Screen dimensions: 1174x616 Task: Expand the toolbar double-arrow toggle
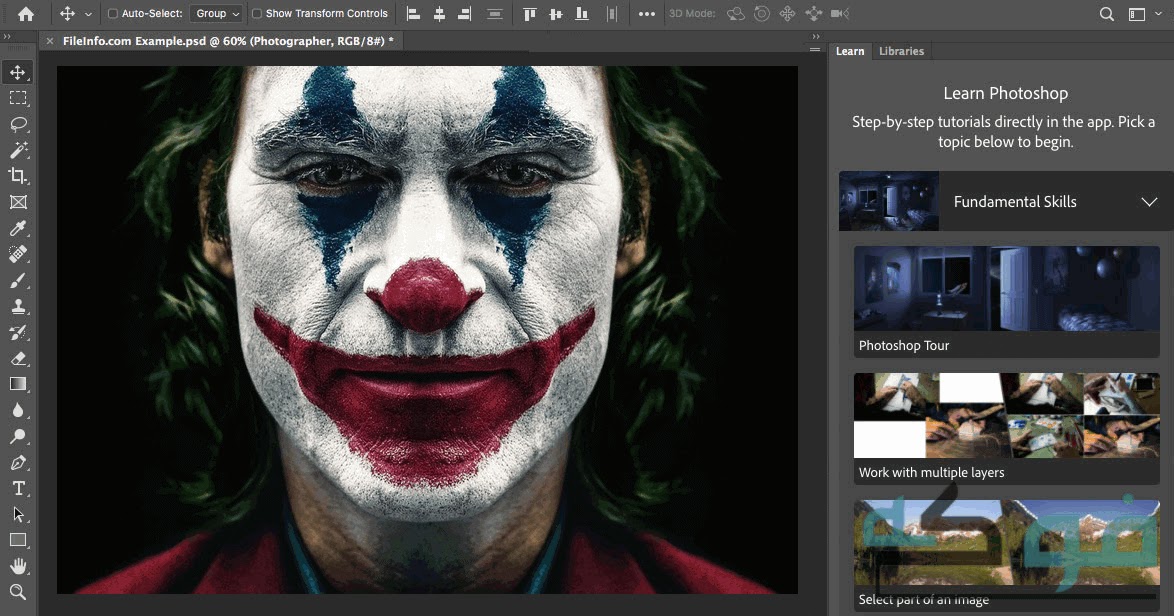tap(7, 37)
